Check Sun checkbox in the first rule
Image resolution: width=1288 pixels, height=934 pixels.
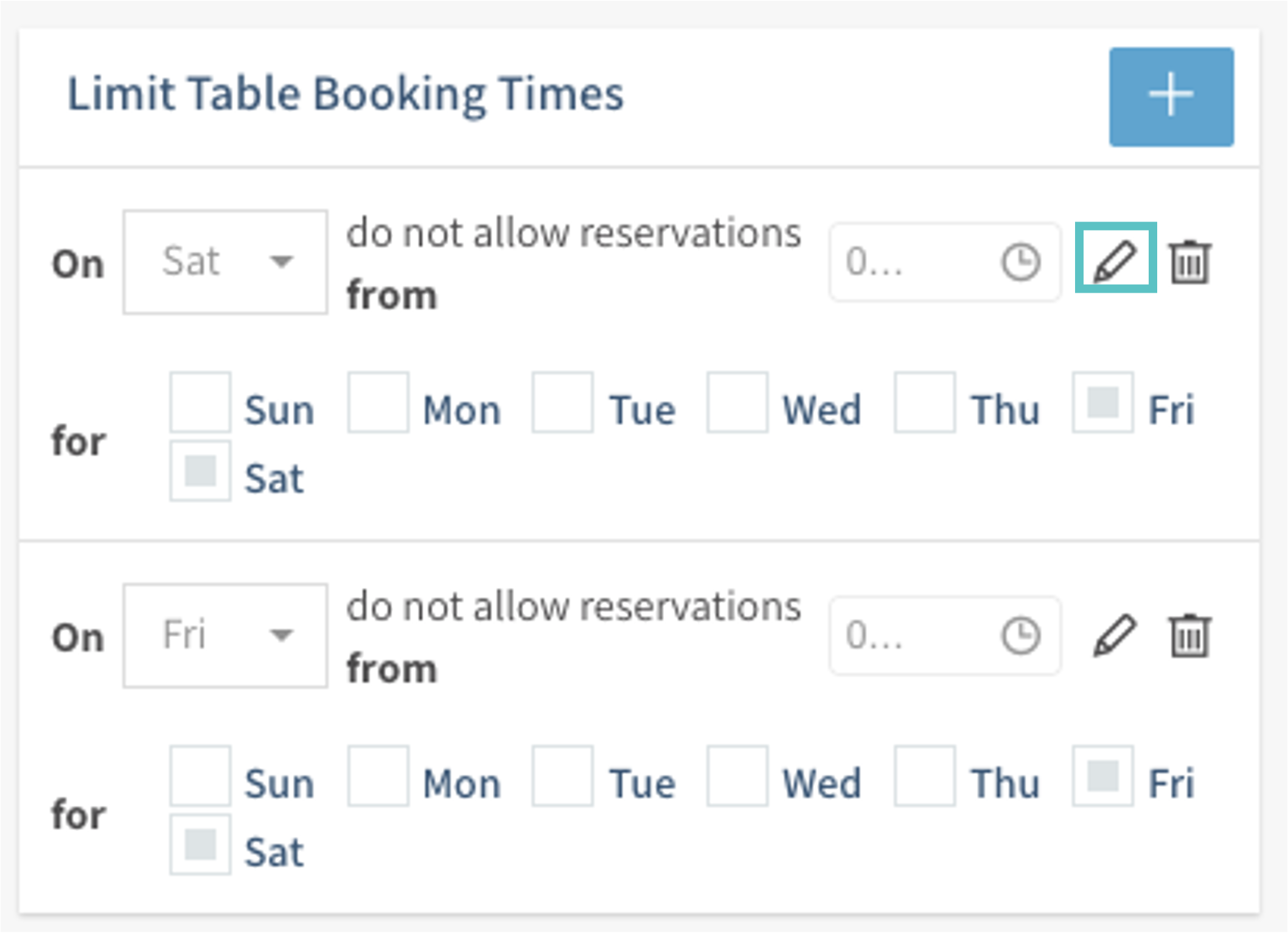coord(200,403)
